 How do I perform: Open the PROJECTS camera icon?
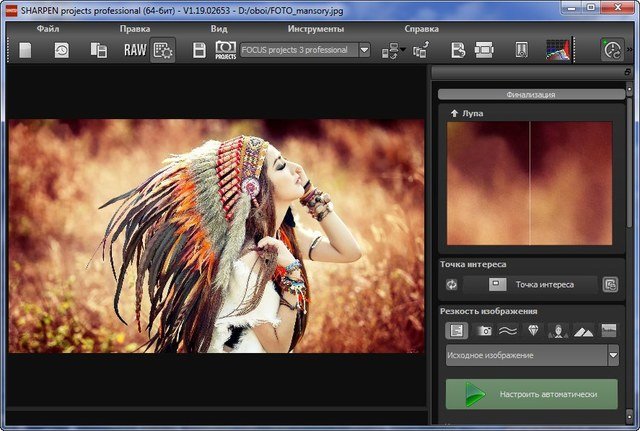tap(226, 50)
